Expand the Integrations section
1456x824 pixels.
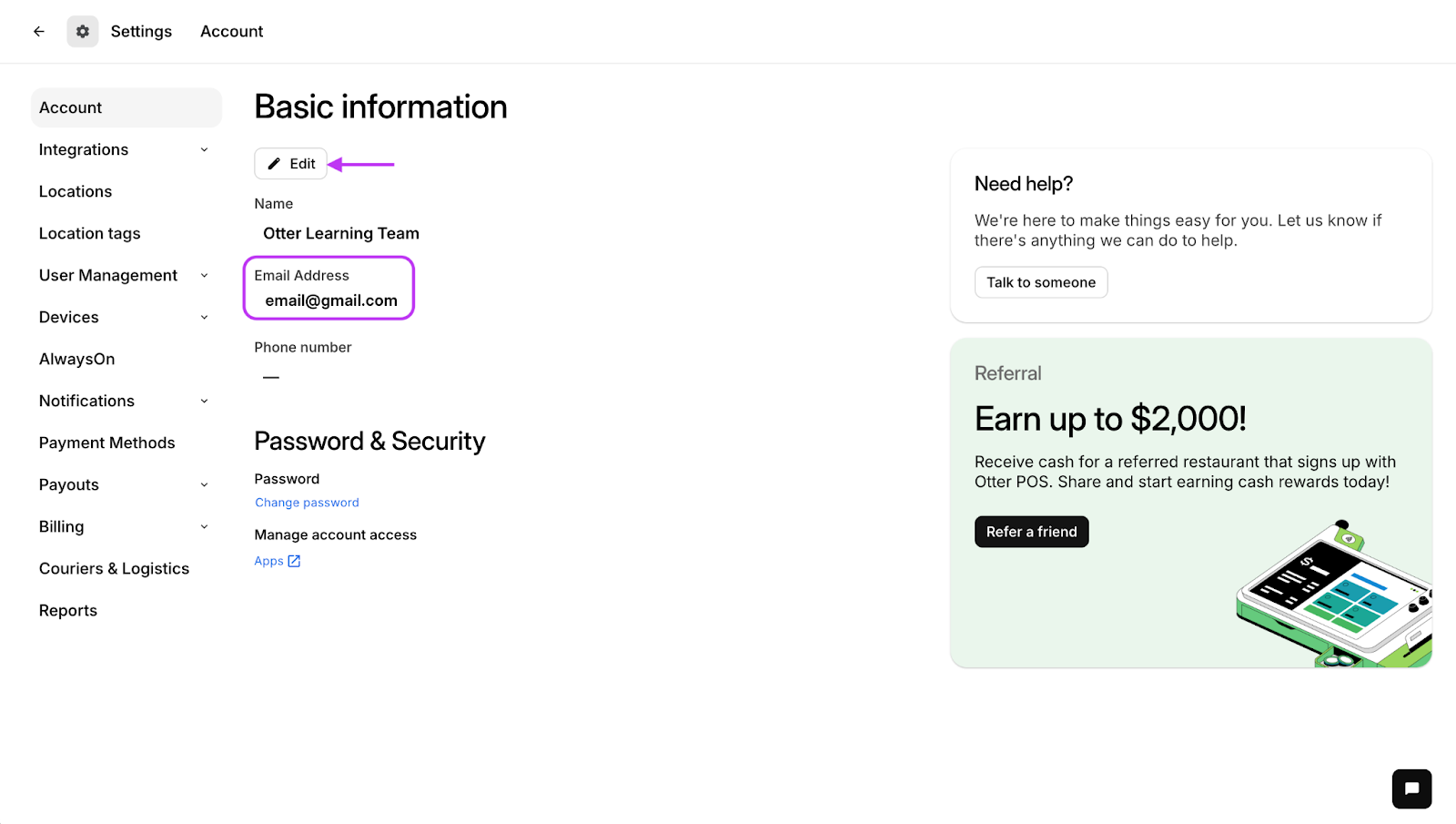(204, 149)
